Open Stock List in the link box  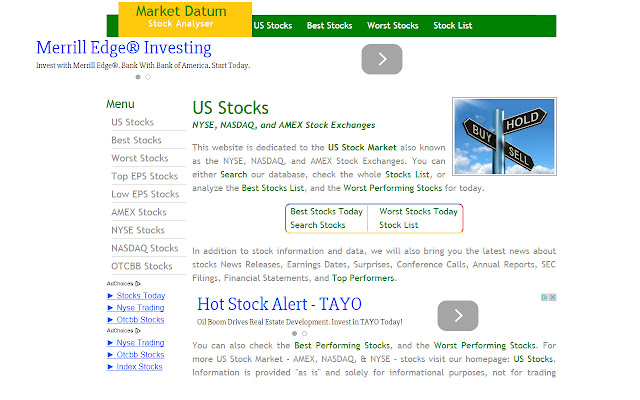click(398, 225)
